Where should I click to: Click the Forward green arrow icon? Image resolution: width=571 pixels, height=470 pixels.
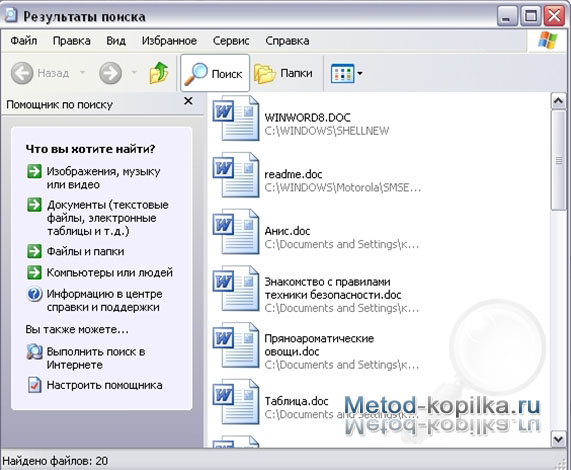tap(110, 73)
